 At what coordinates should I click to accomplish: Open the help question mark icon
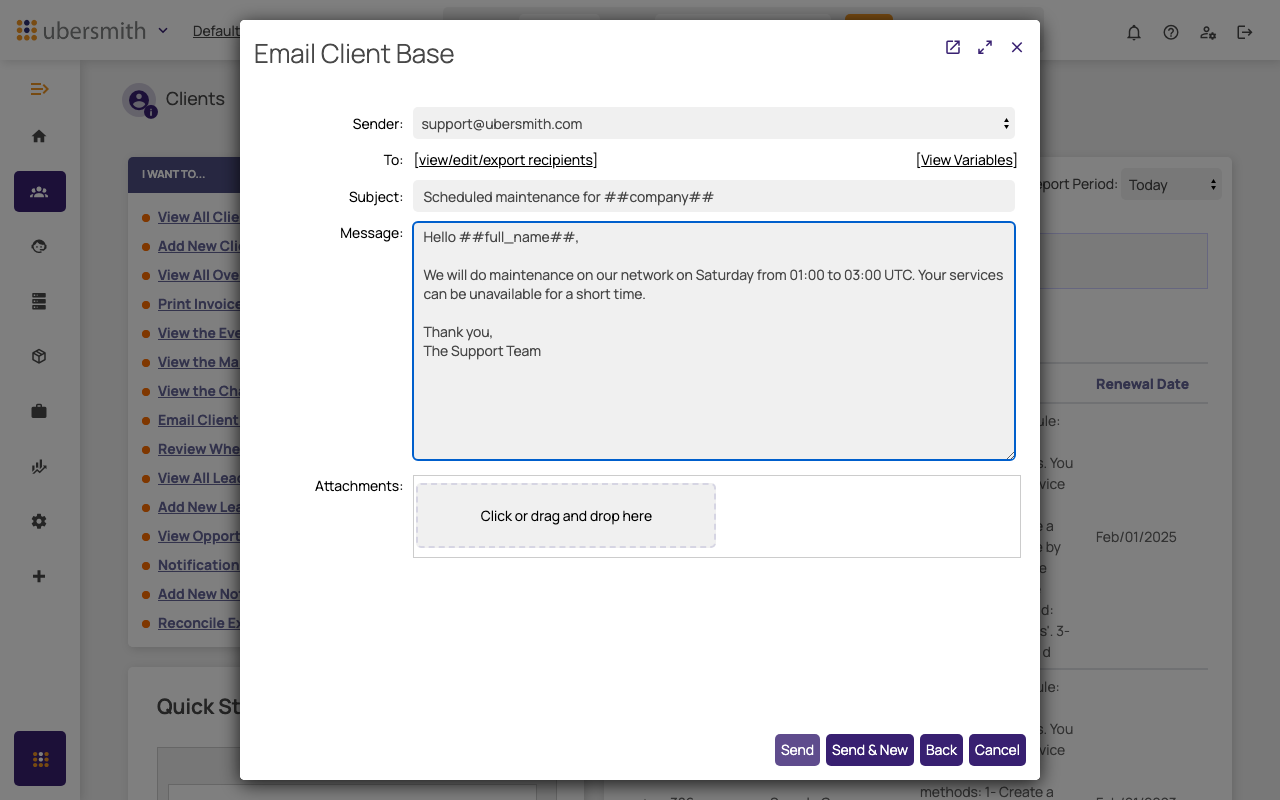(x=1171, y=32)
